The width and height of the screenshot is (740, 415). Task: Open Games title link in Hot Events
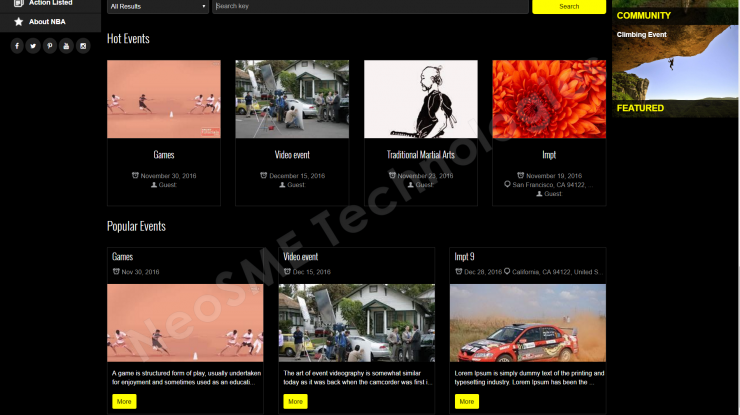click(164, 155)
